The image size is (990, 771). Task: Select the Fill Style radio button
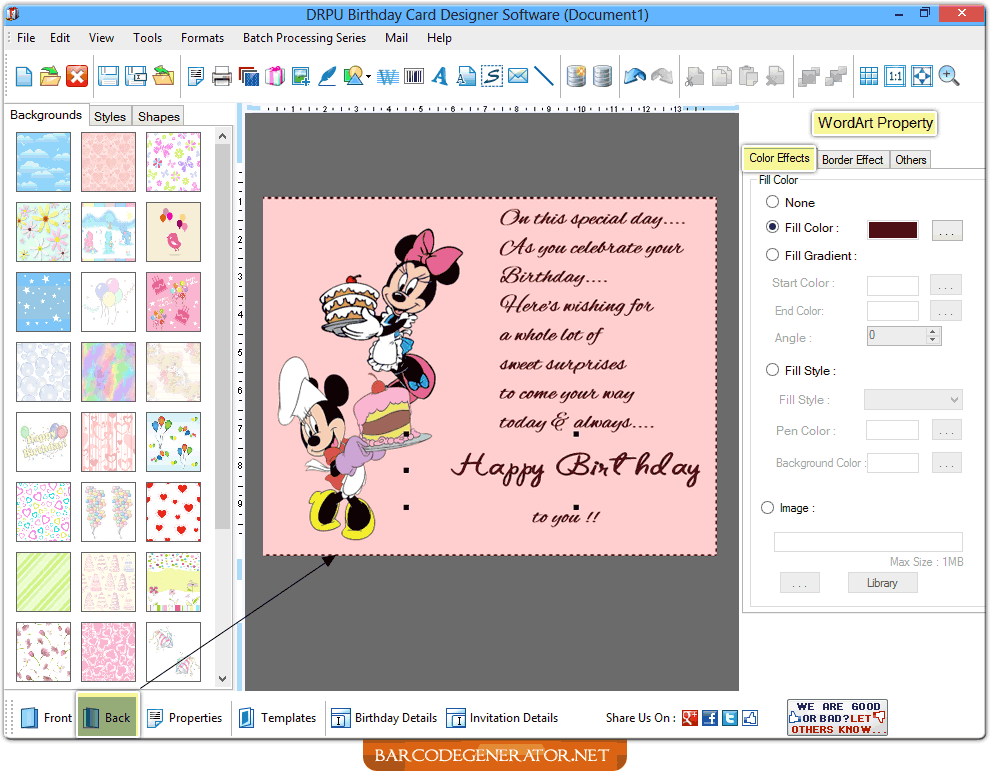pos(772,370)
